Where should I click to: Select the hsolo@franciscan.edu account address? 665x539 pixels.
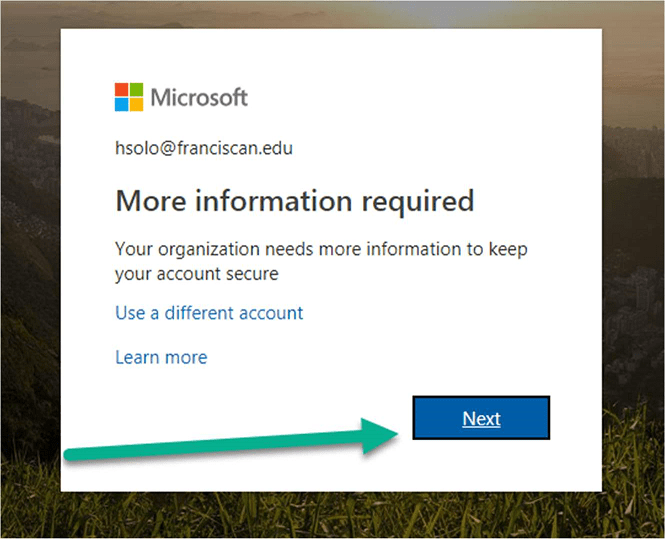(x=204, y=148)
